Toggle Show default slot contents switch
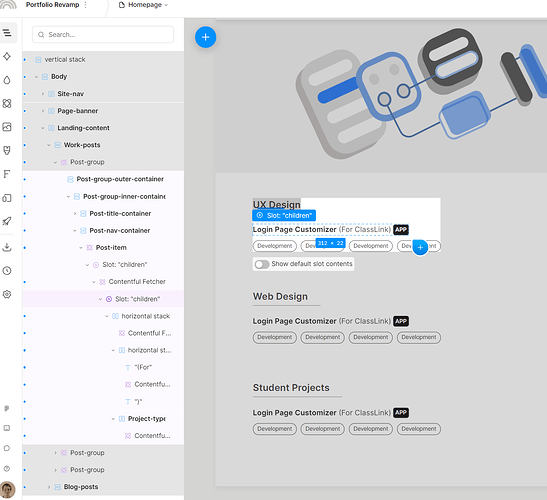This screenshot has height=500, width=547. coord(262,264)
